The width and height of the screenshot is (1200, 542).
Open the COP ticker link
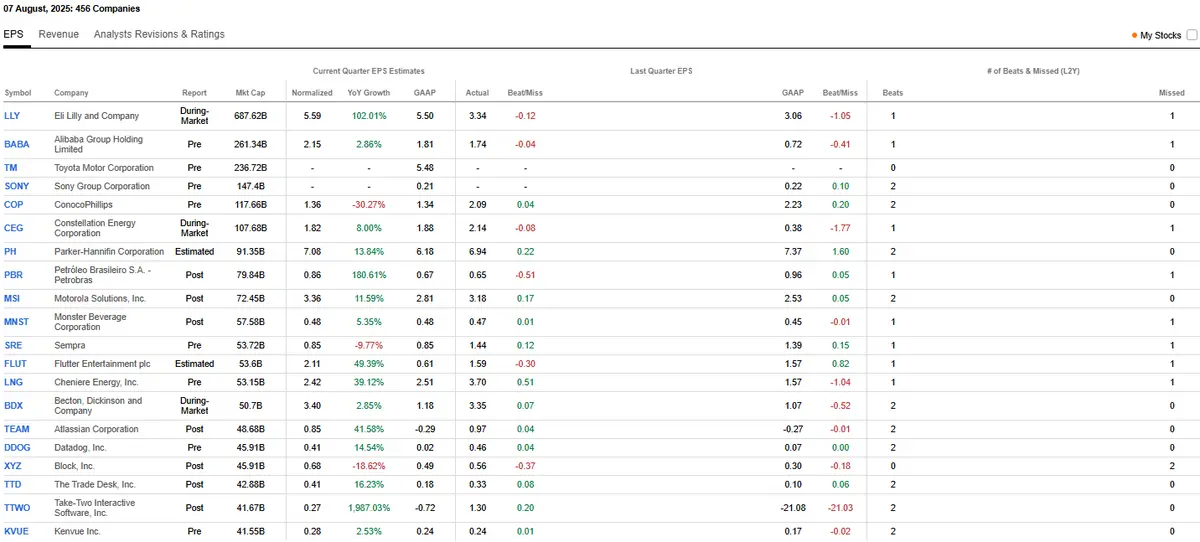pos(13,204)
